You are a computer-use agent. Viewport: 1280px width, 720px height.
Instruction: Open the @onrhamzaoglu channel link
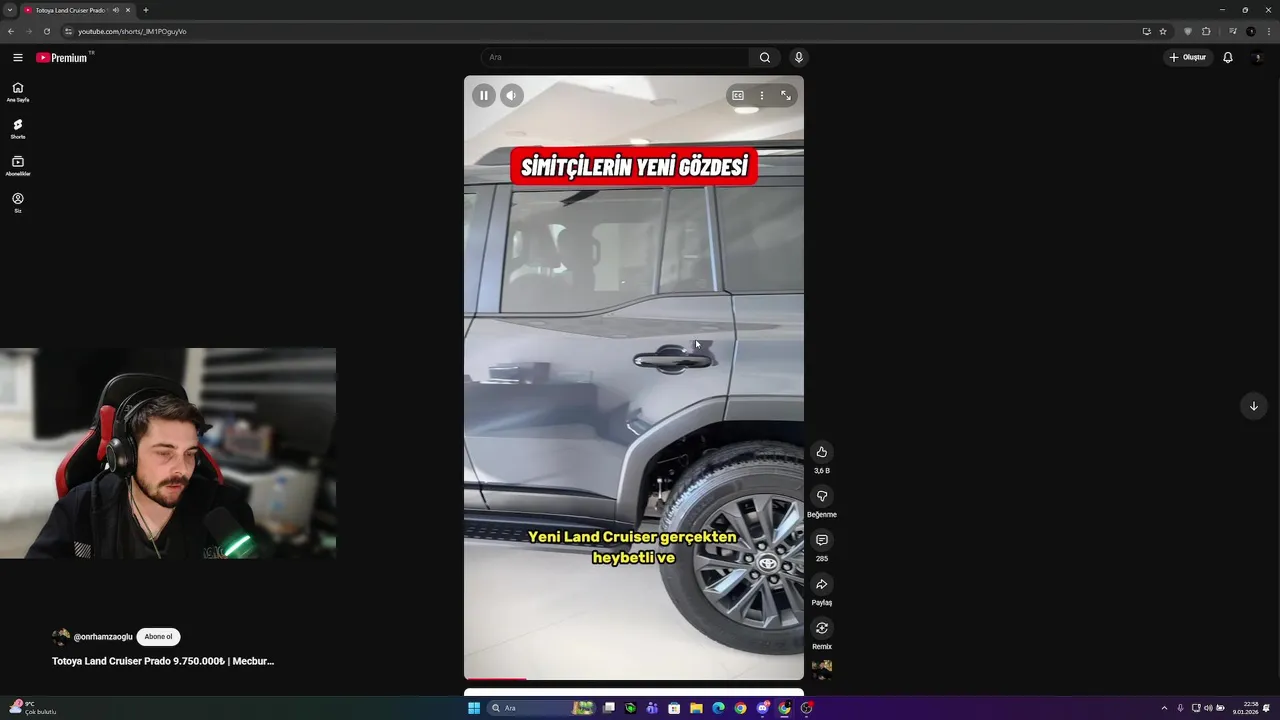[x=103, y=637]
